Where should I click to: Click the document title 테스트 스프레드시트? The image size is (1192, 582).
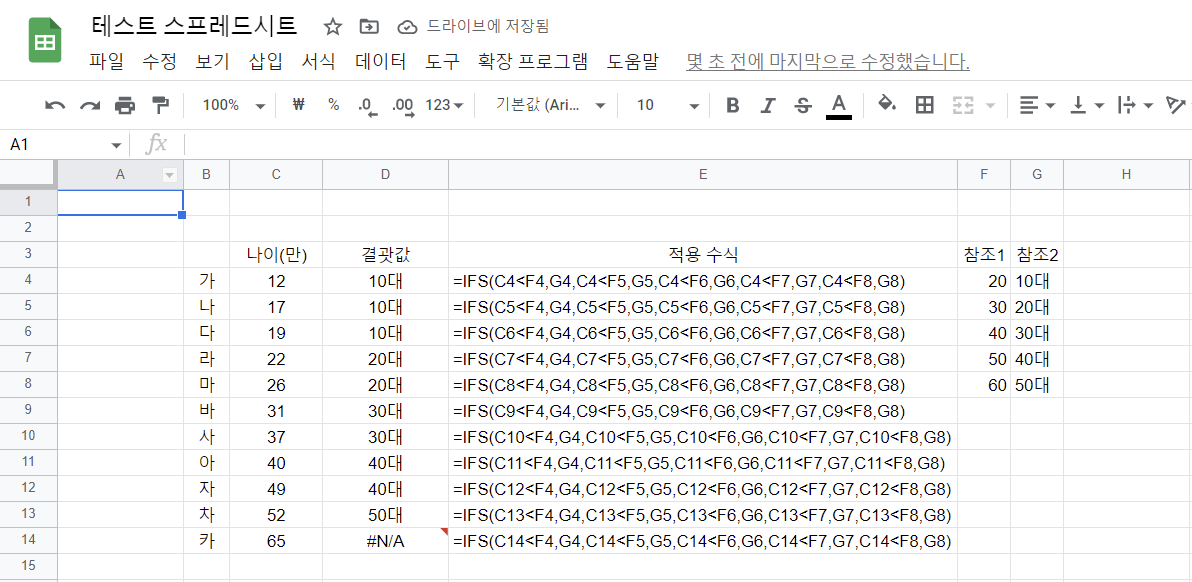pyautogui.click(x=194, y=27)
